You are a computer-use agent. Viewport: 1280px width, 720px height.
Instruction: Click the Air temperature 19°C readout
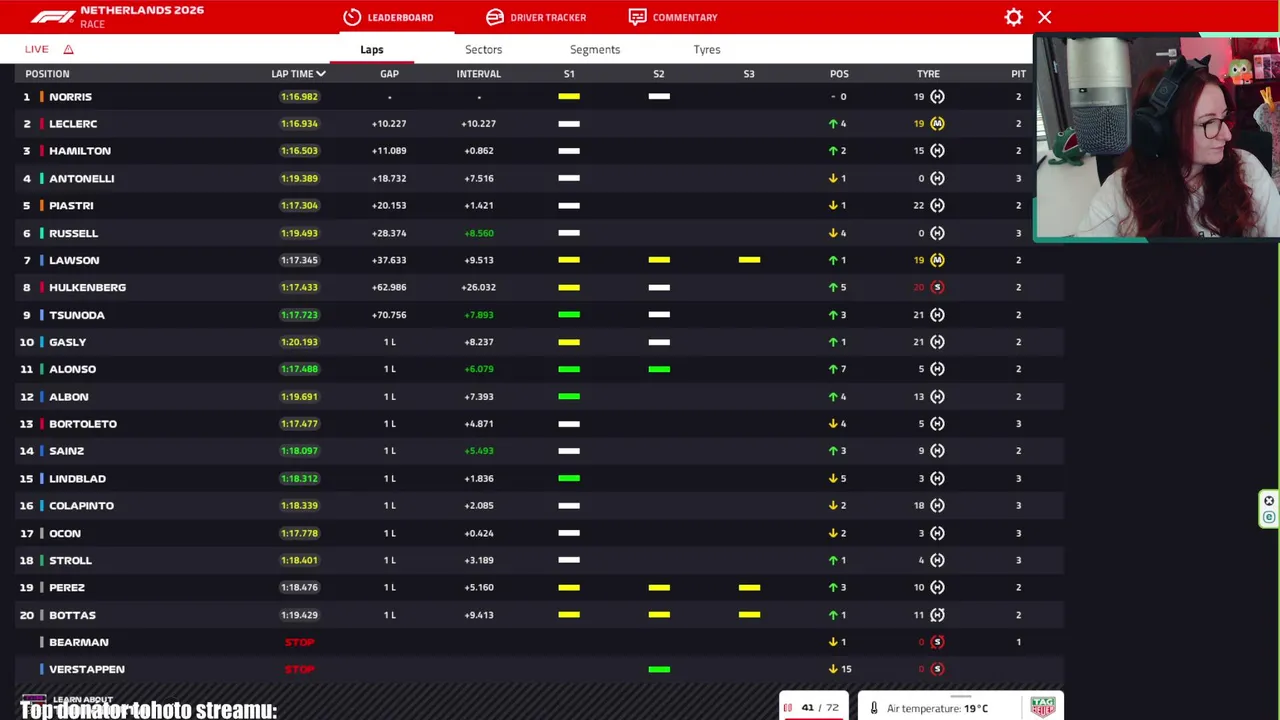pos(937,709)
